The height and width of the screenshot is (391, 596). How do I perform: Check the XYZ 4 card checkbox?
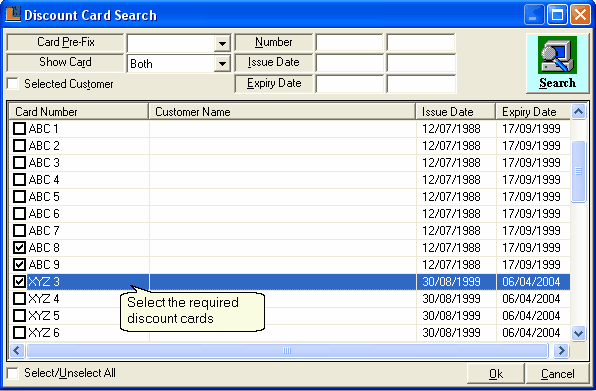(19, 299)
